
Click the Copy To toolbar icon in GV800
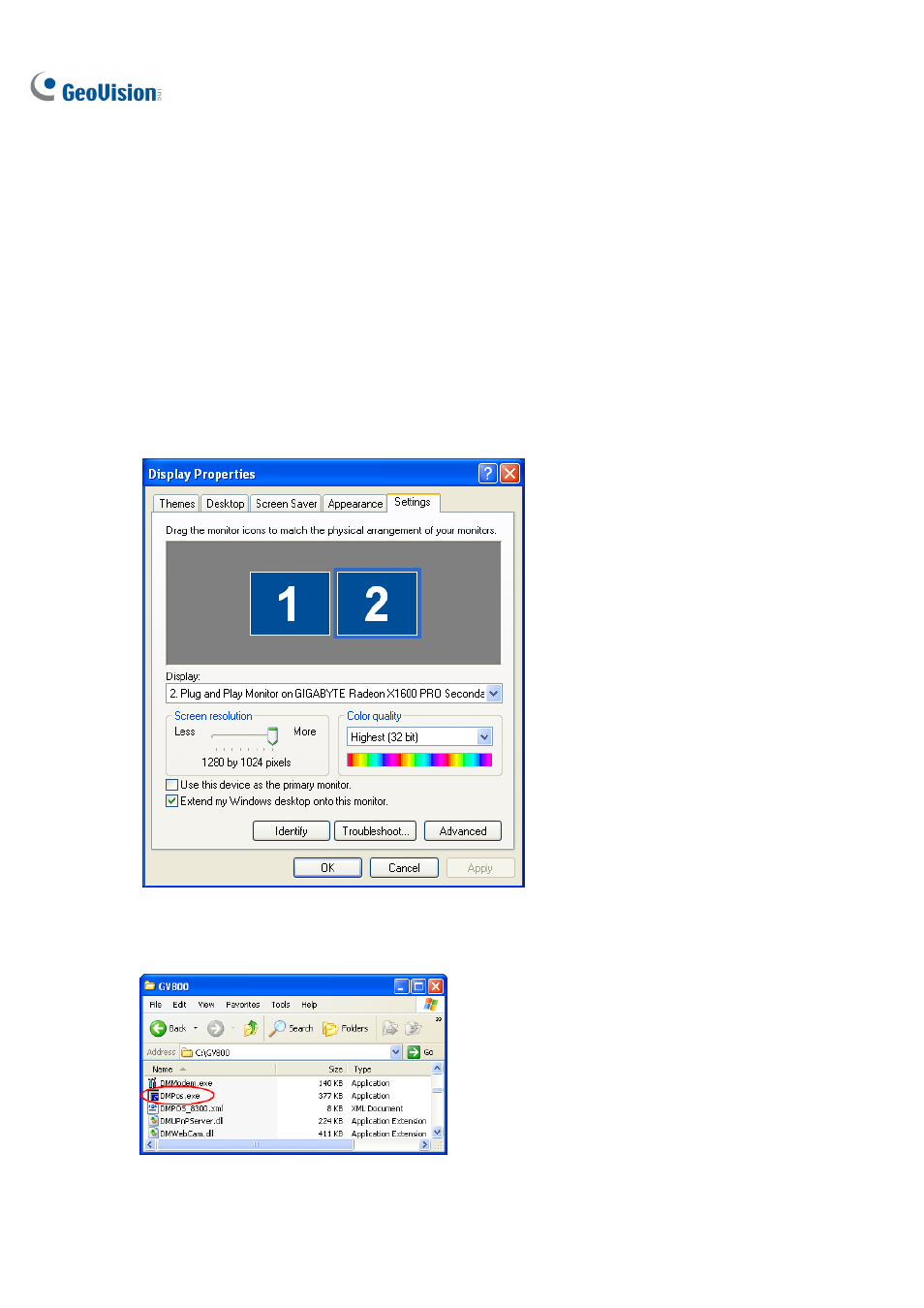coord(414,1028)
